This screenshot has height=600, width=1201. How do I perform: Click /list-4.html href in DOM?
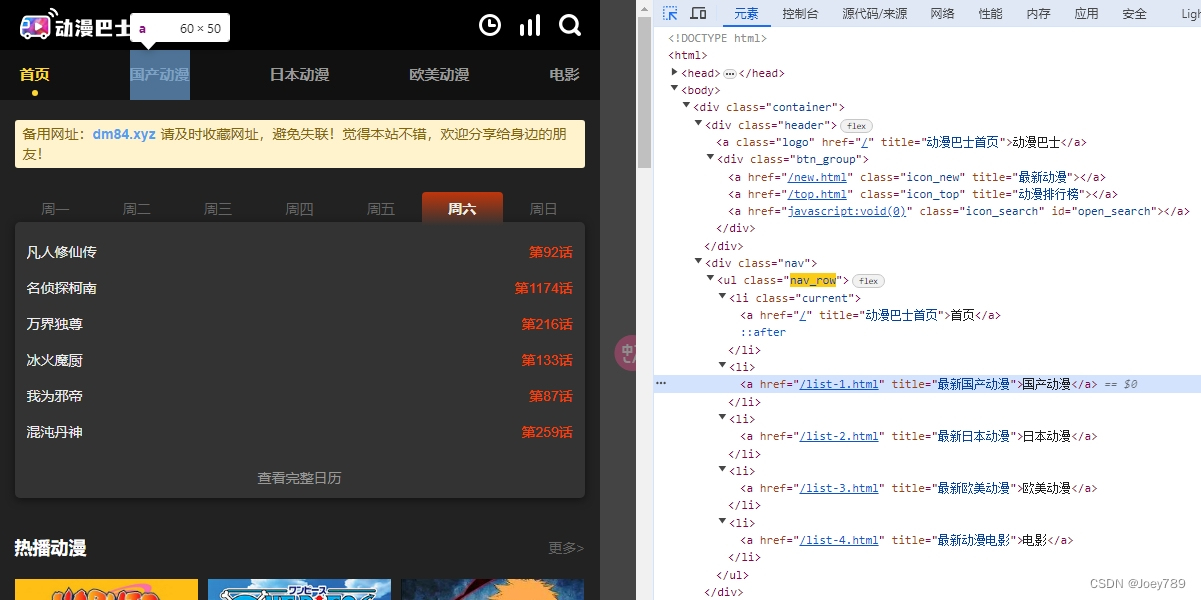tap(839, 540)
